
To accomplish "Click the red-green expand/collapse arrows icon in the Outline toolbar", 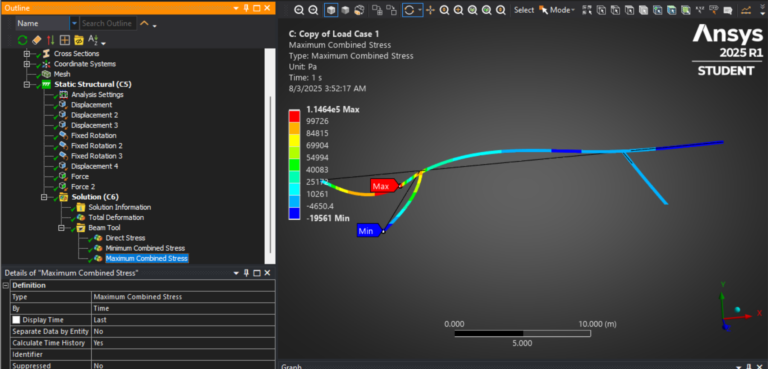I will tap(50, 40).
